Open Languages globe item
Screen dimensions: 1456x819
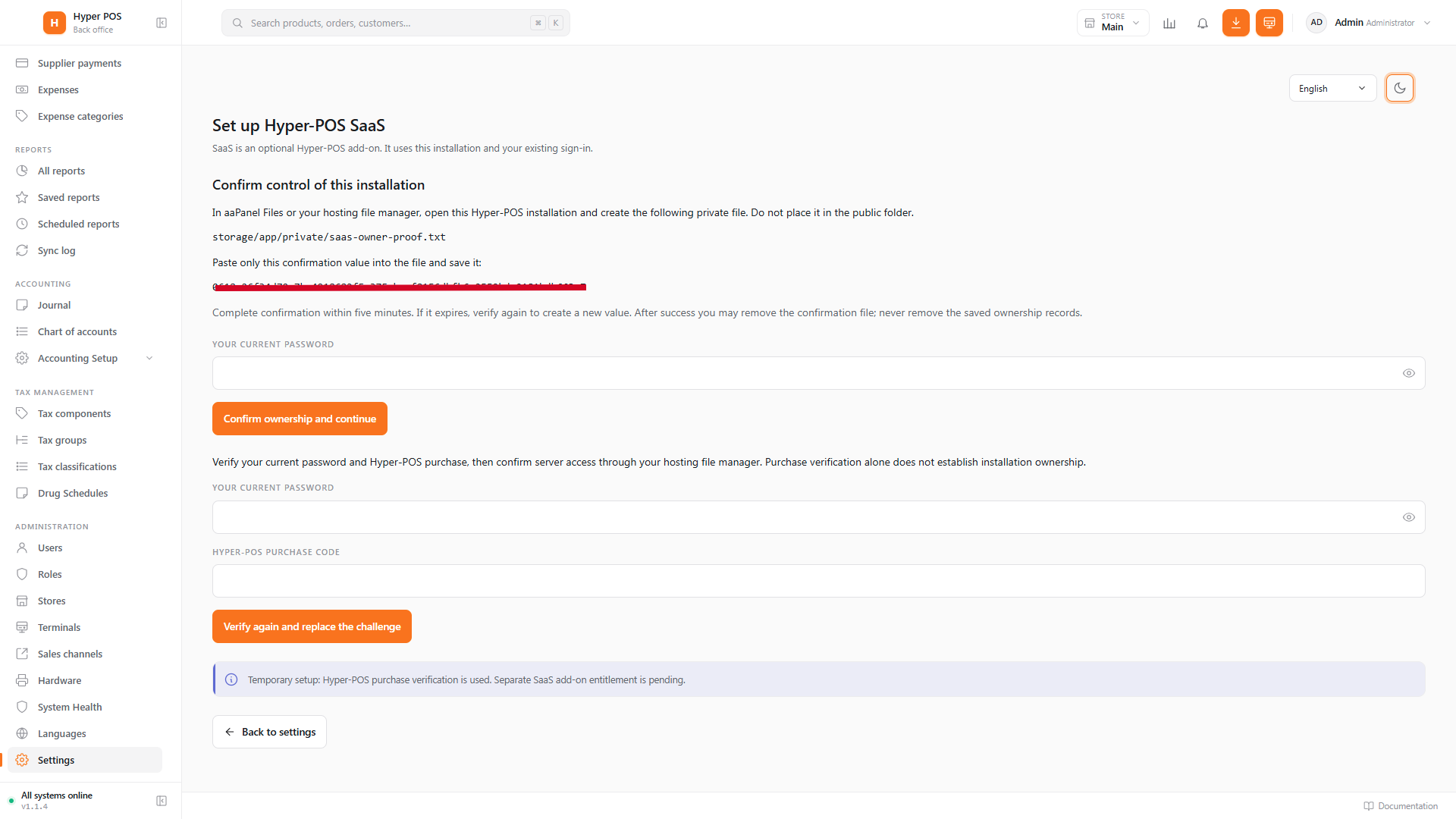(x=85, y=733)
